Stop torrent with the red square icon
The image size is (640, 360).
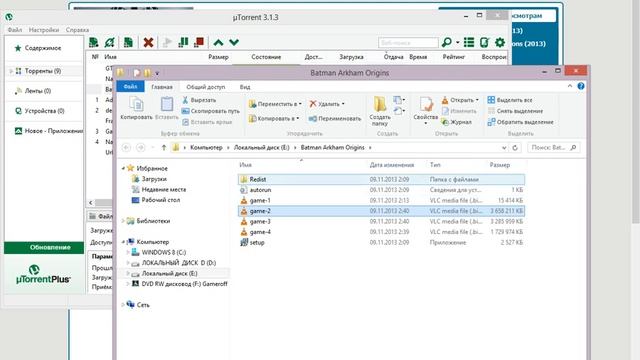pos(199,42)
